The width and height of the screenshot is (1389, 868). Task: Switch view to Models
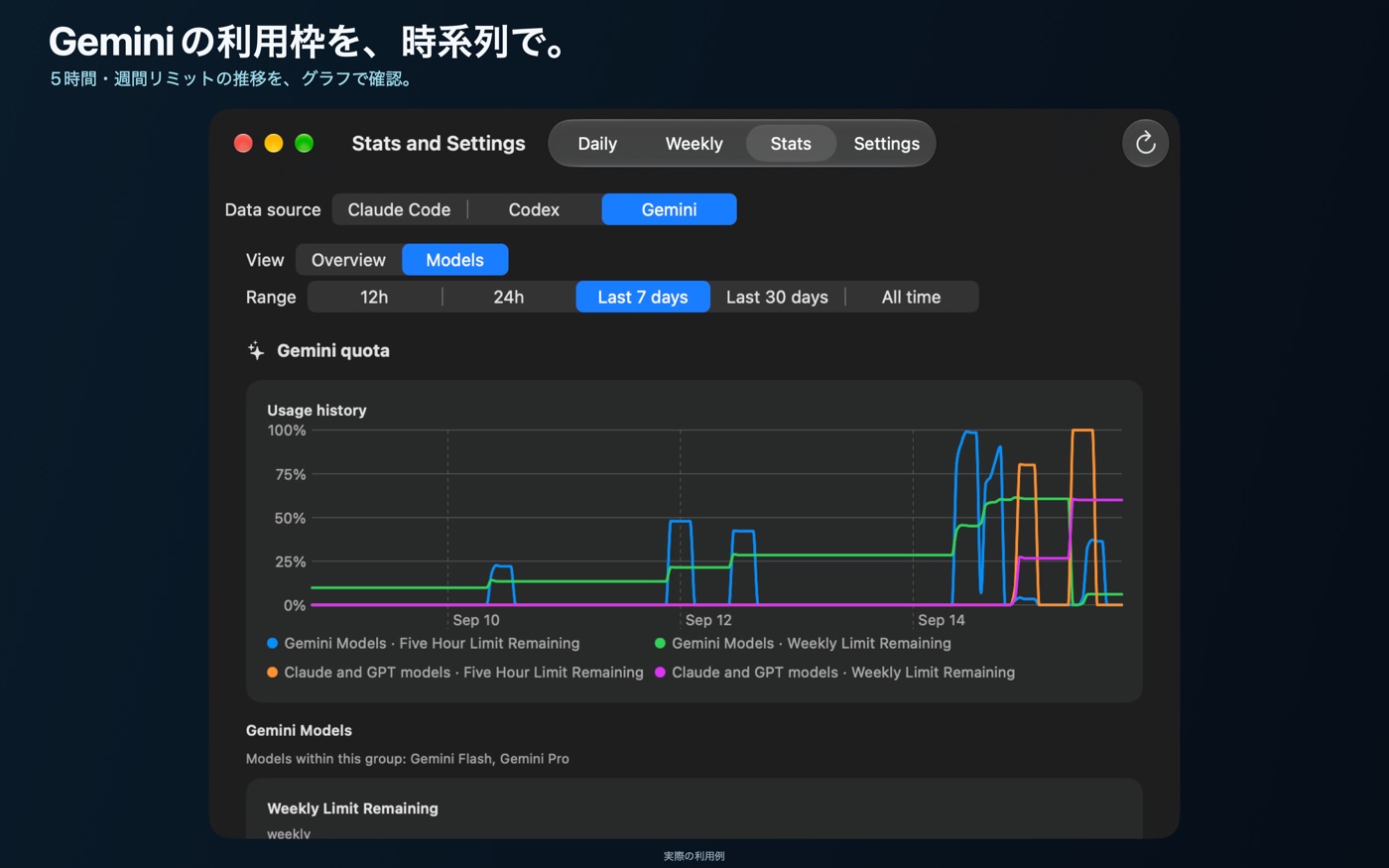(x=454, y=260)
